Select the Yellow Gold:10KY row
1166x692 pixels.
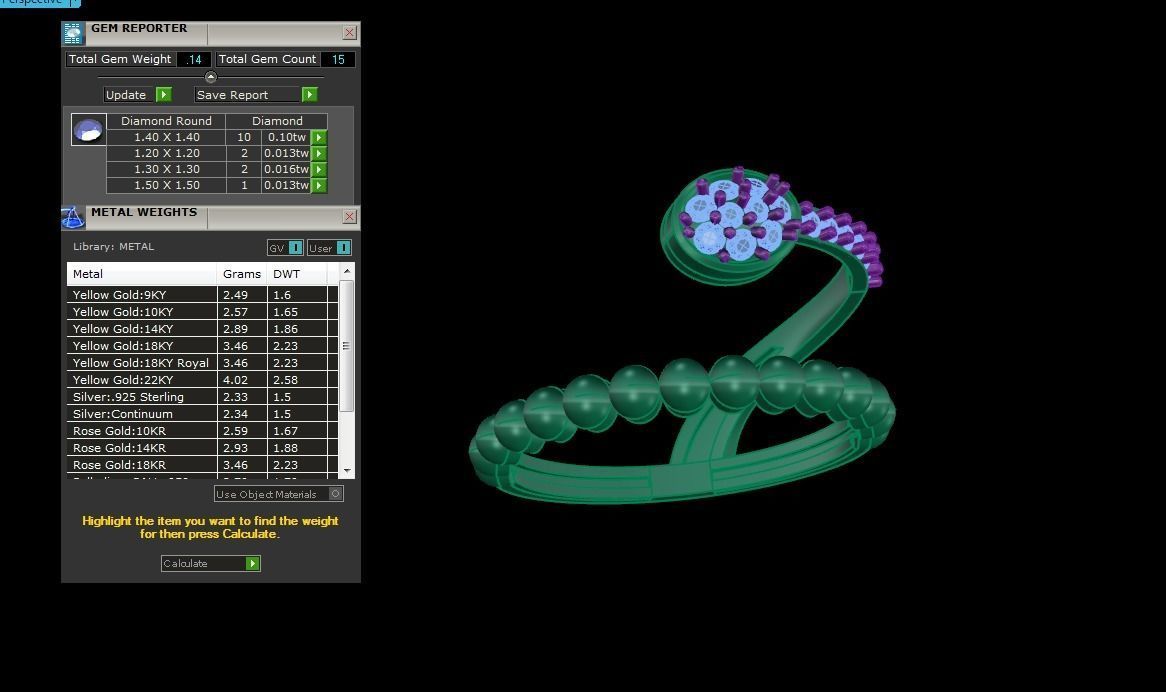202,312
